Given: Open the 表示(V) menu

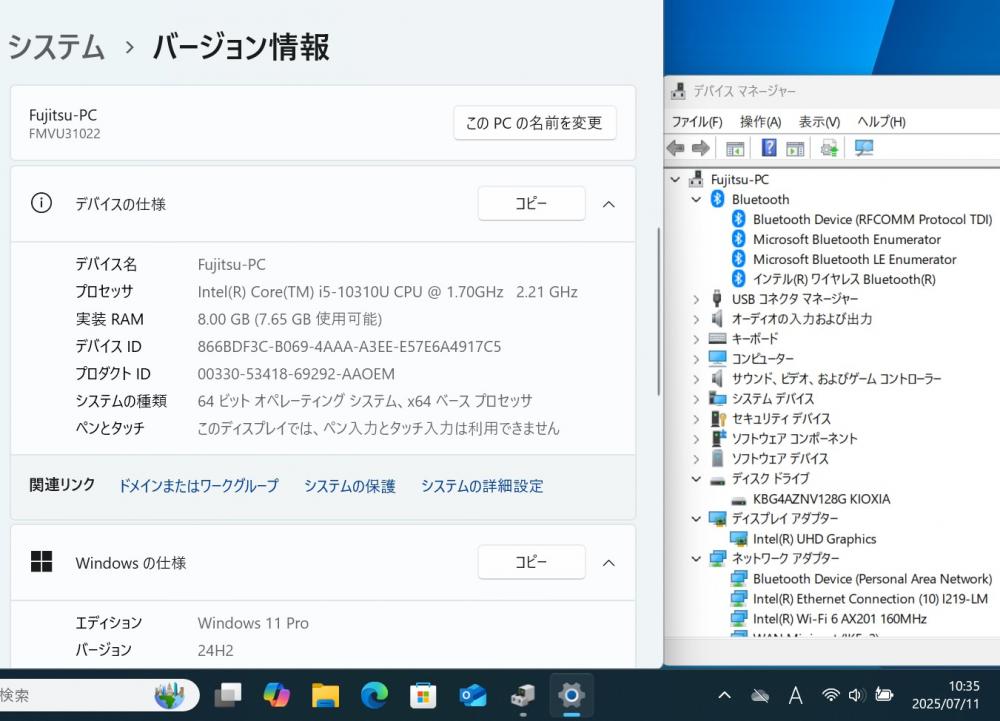Looking at the screenshot, I should (x=820, y=122).
